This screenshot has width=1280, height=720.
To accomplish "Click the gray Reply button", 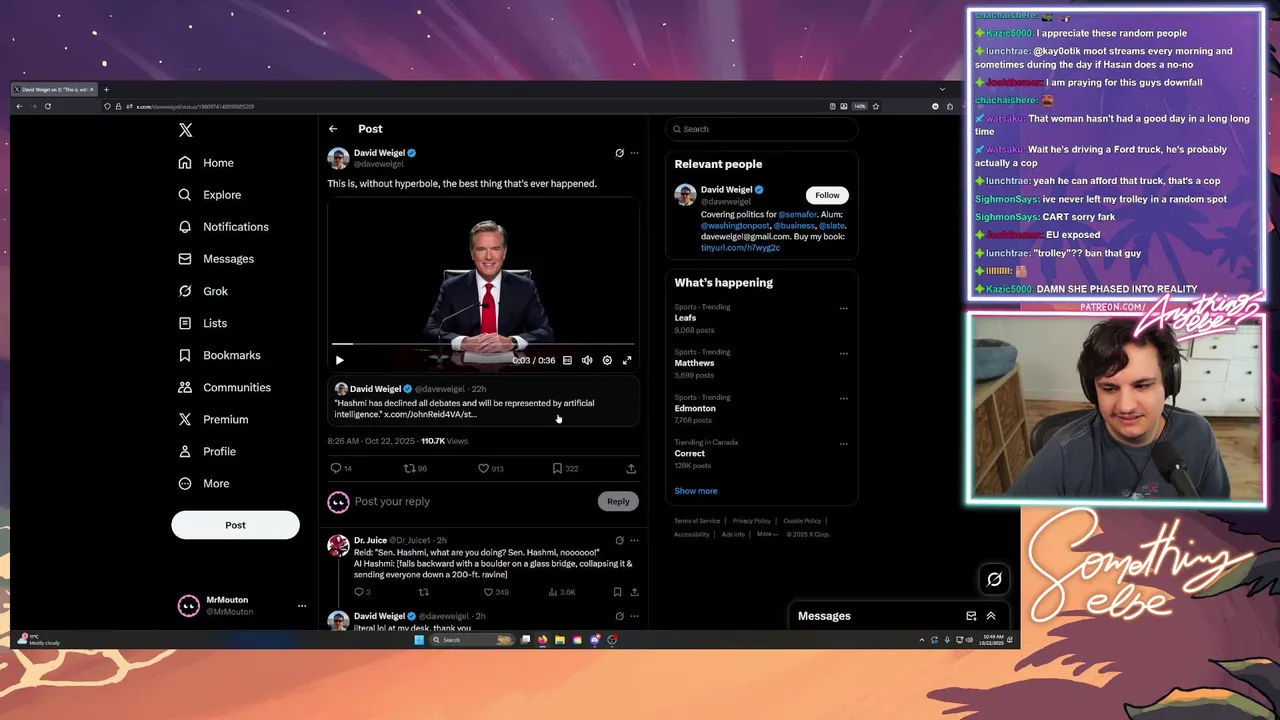I will (618, 501).
